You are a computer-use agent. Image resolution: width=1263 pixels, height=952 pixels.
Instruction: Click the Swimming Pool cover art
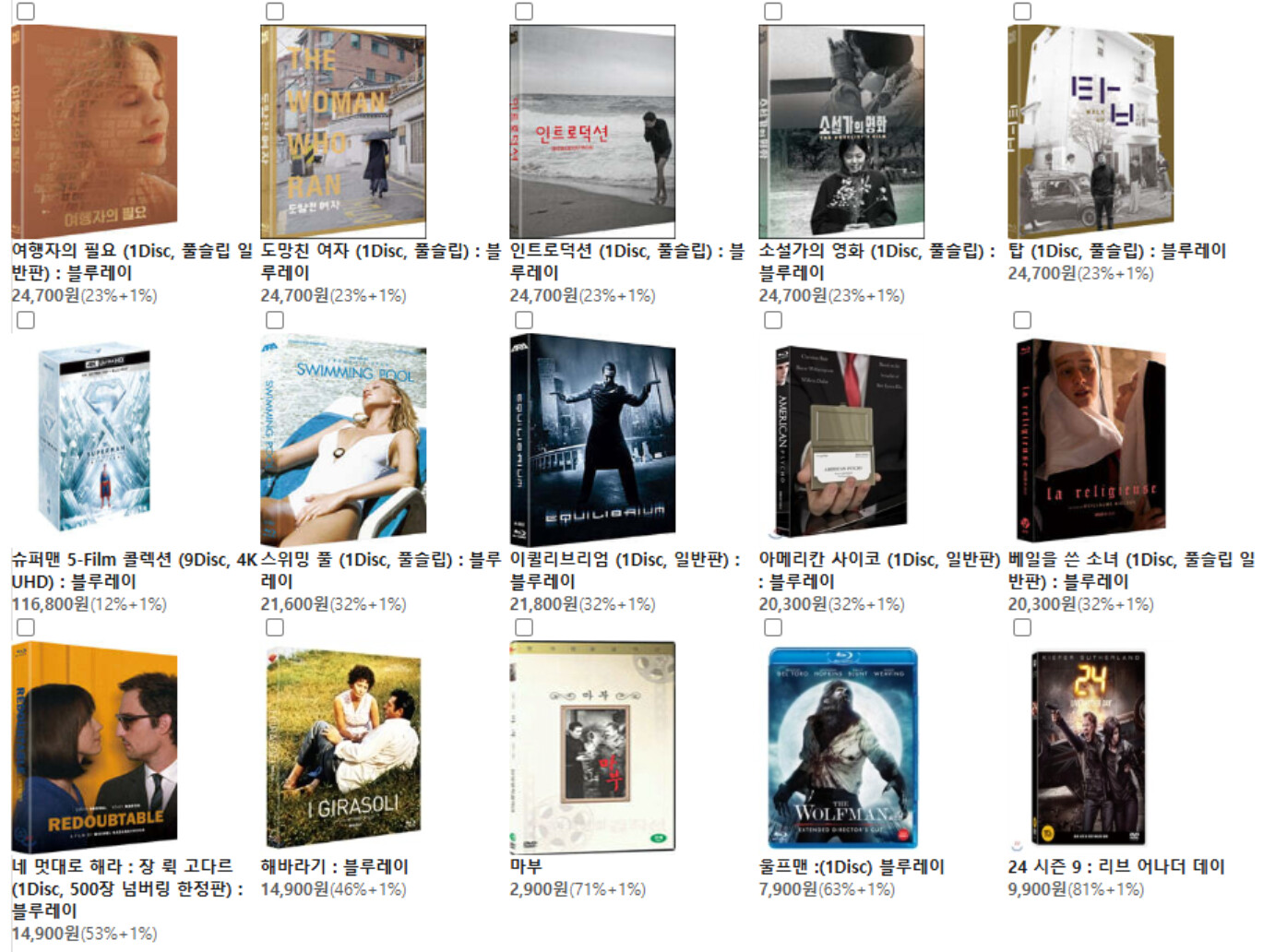[343, 439]
